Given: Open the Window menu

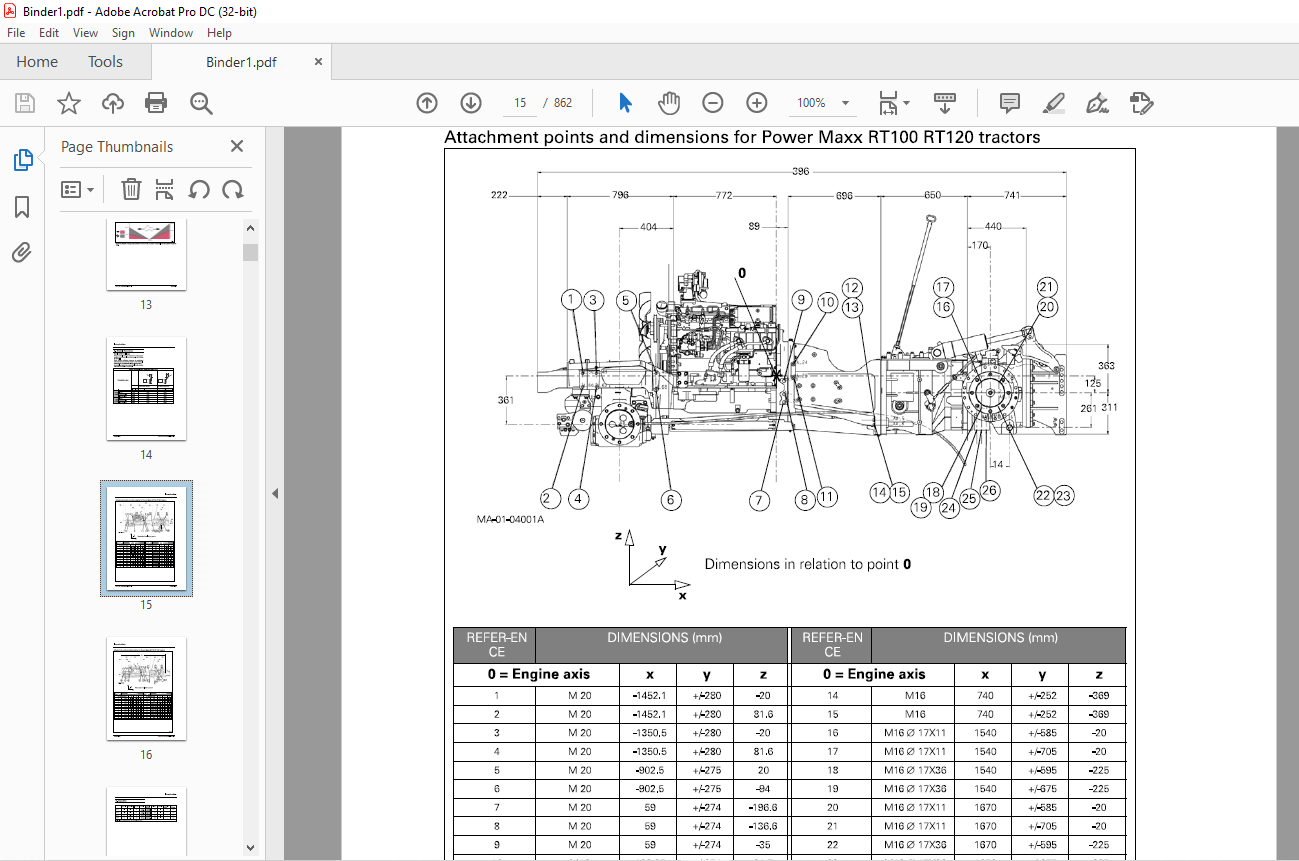Looking at the screenshot, I should (171, 33).
